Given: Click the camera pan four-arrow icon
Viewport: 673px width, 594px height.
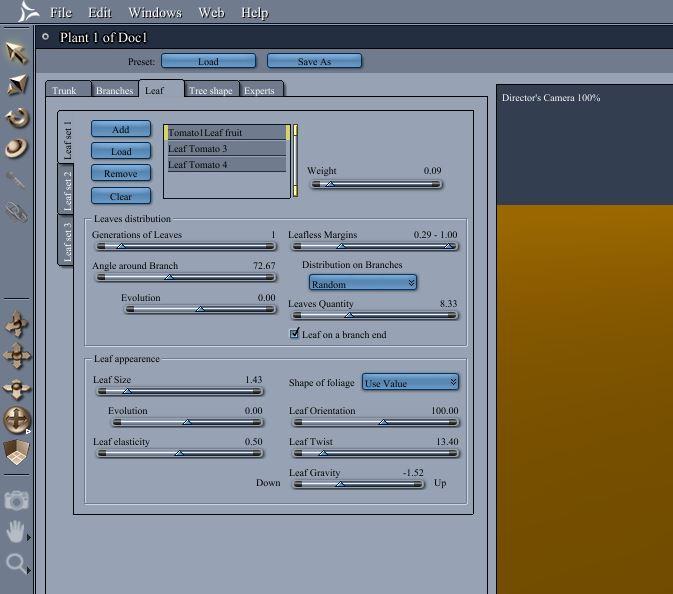Looking at the screenshot, I should (17, 355).
